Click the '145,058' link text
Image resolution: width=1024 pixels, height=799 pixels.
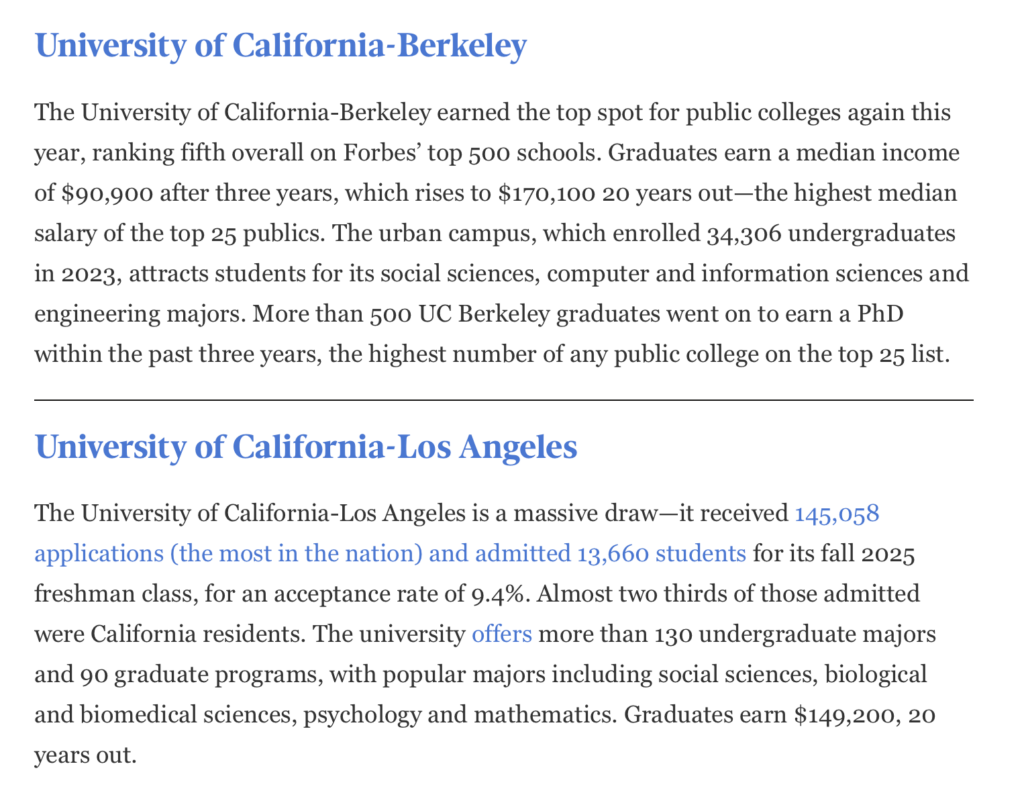click(x=837, y=514)
